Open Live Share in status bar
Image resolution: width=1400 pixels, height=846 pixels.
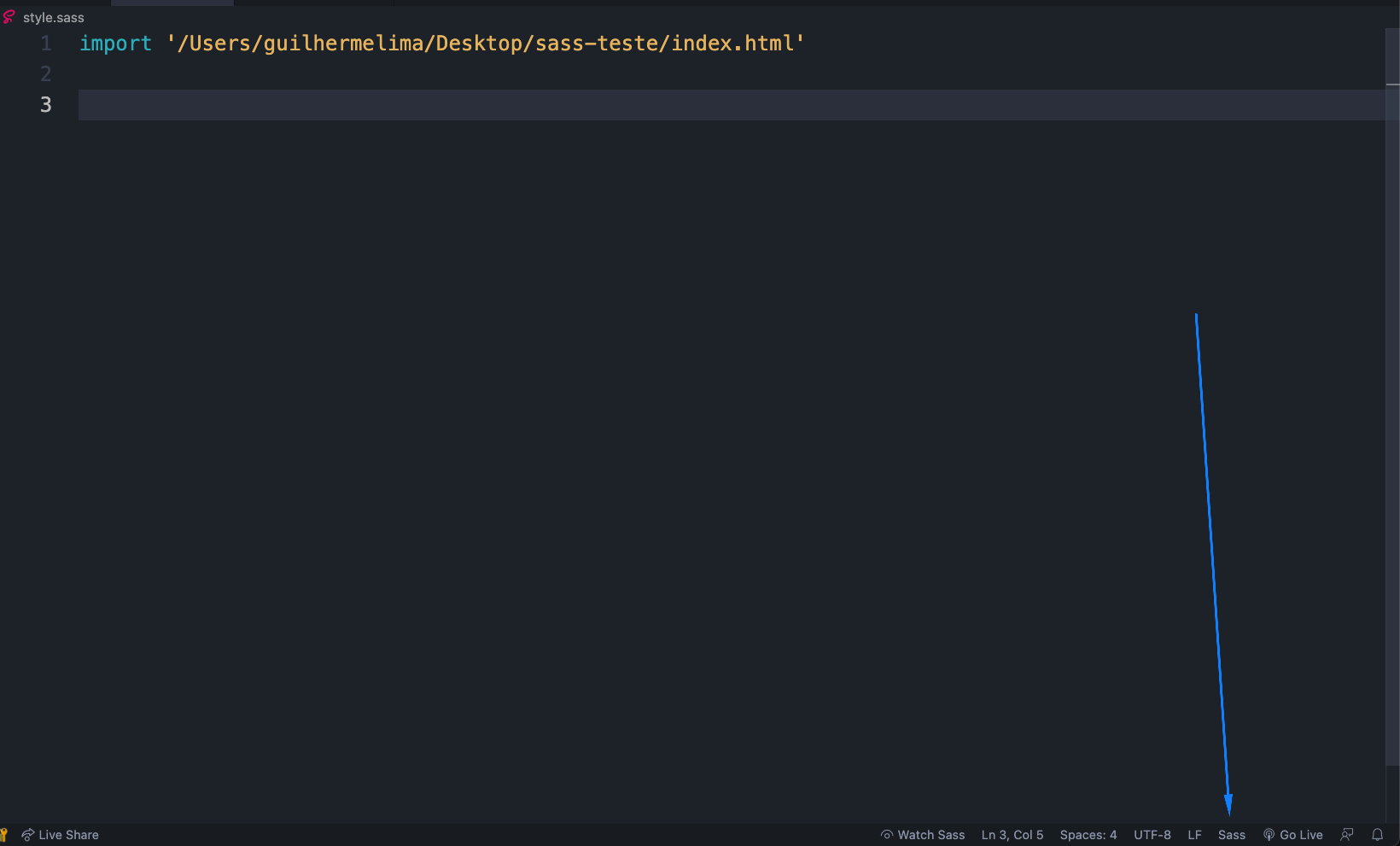click(60, 835)
